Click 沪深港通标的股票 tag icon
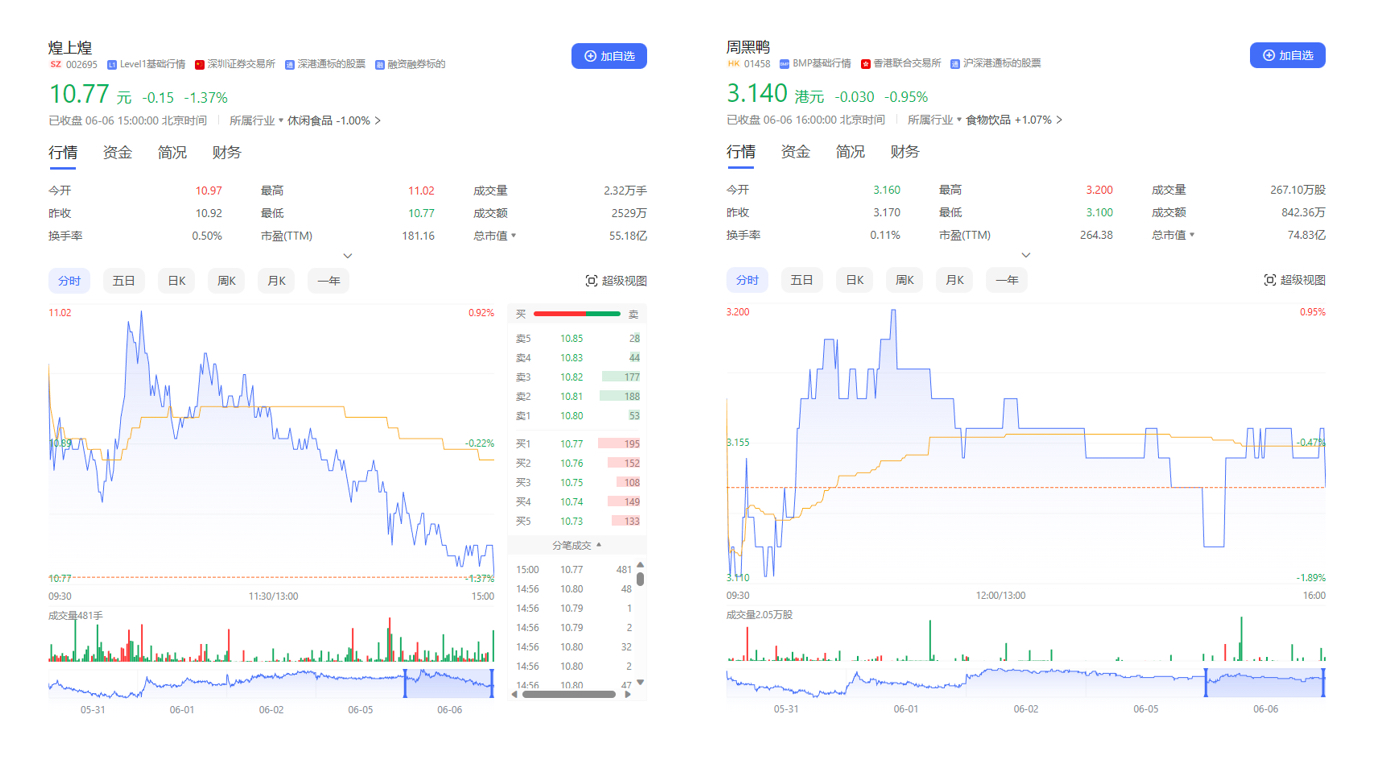Viewport: 1374px width, 760px height. (956, 64)
